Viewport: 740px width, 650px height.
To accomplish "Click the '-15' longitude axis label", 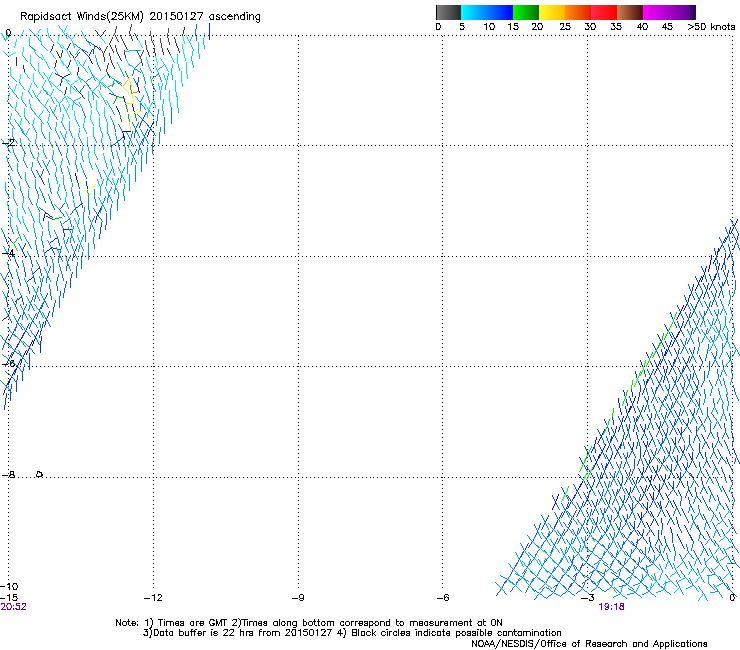I will (9, 598).
